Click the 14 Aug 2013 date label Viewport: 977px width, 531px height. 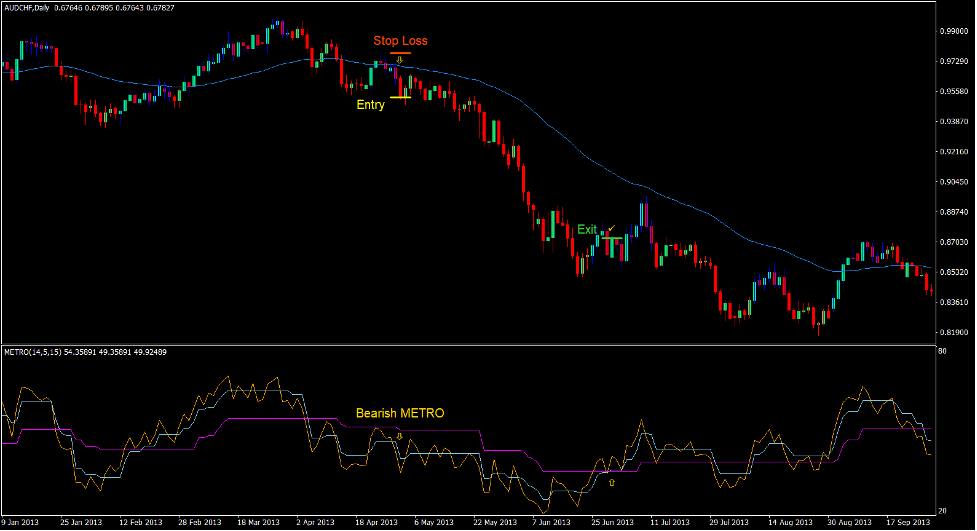(x=790, y=522)
